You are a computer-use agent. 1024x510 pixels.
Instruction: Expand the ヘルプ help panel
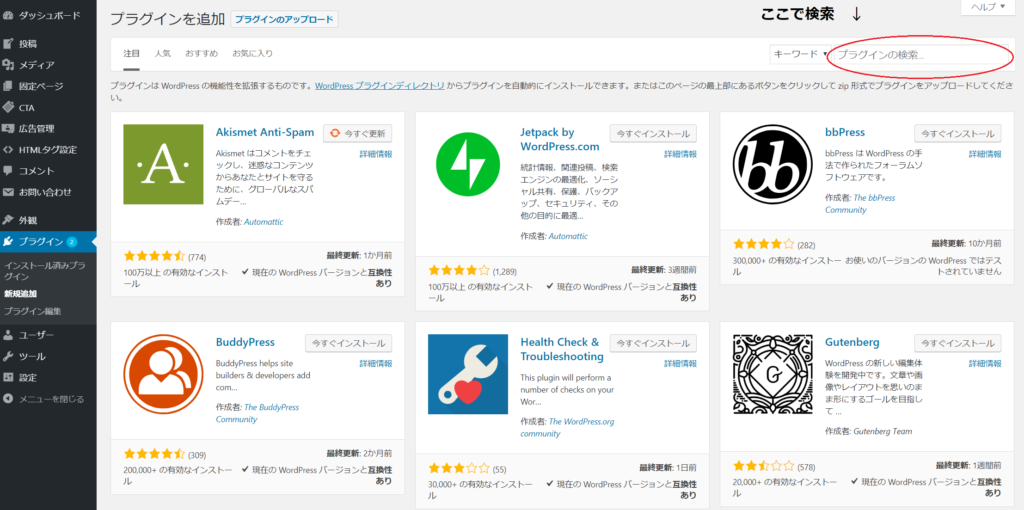[x=988, y=7]
